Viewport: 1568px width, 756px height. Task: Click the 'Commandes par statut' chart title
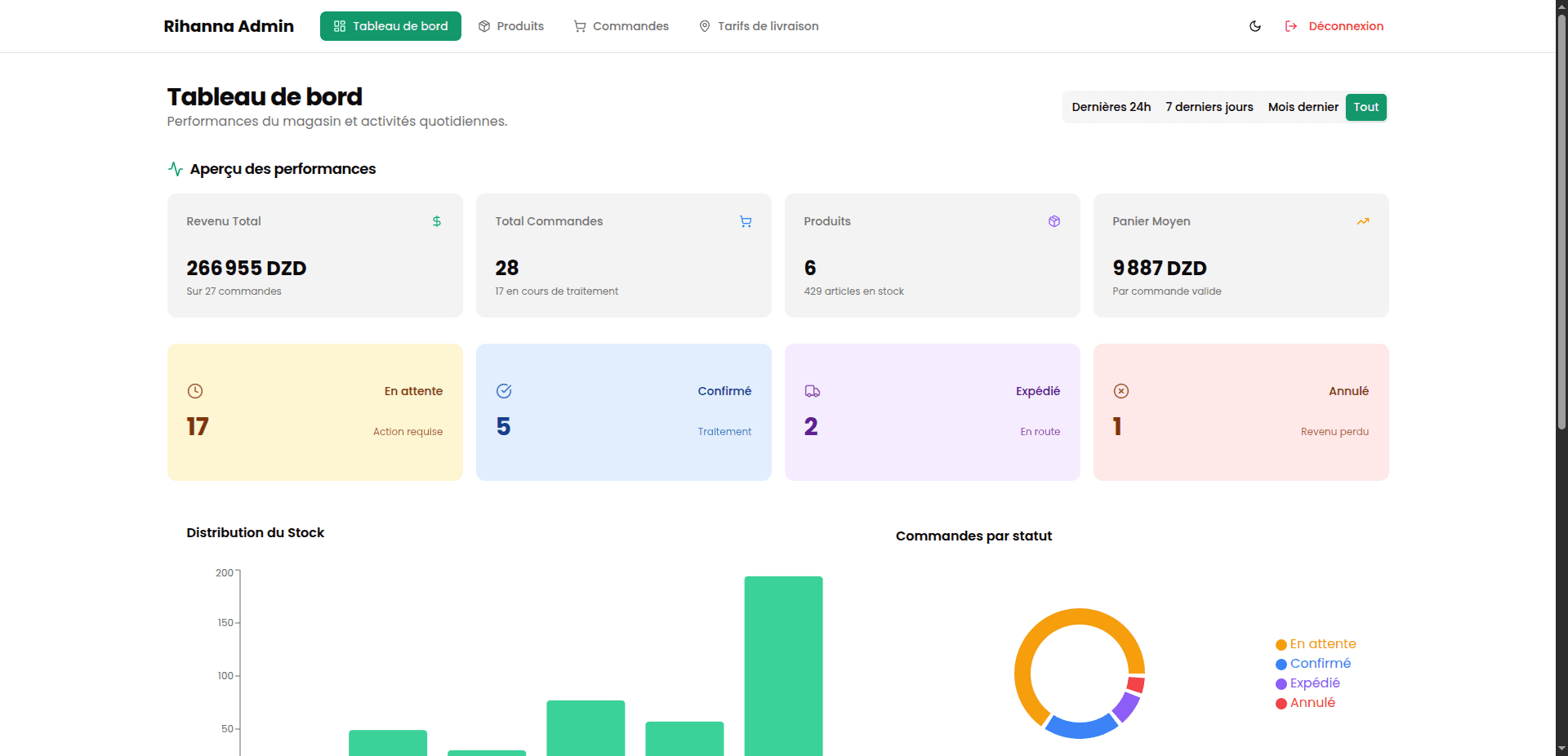(973, 536)
